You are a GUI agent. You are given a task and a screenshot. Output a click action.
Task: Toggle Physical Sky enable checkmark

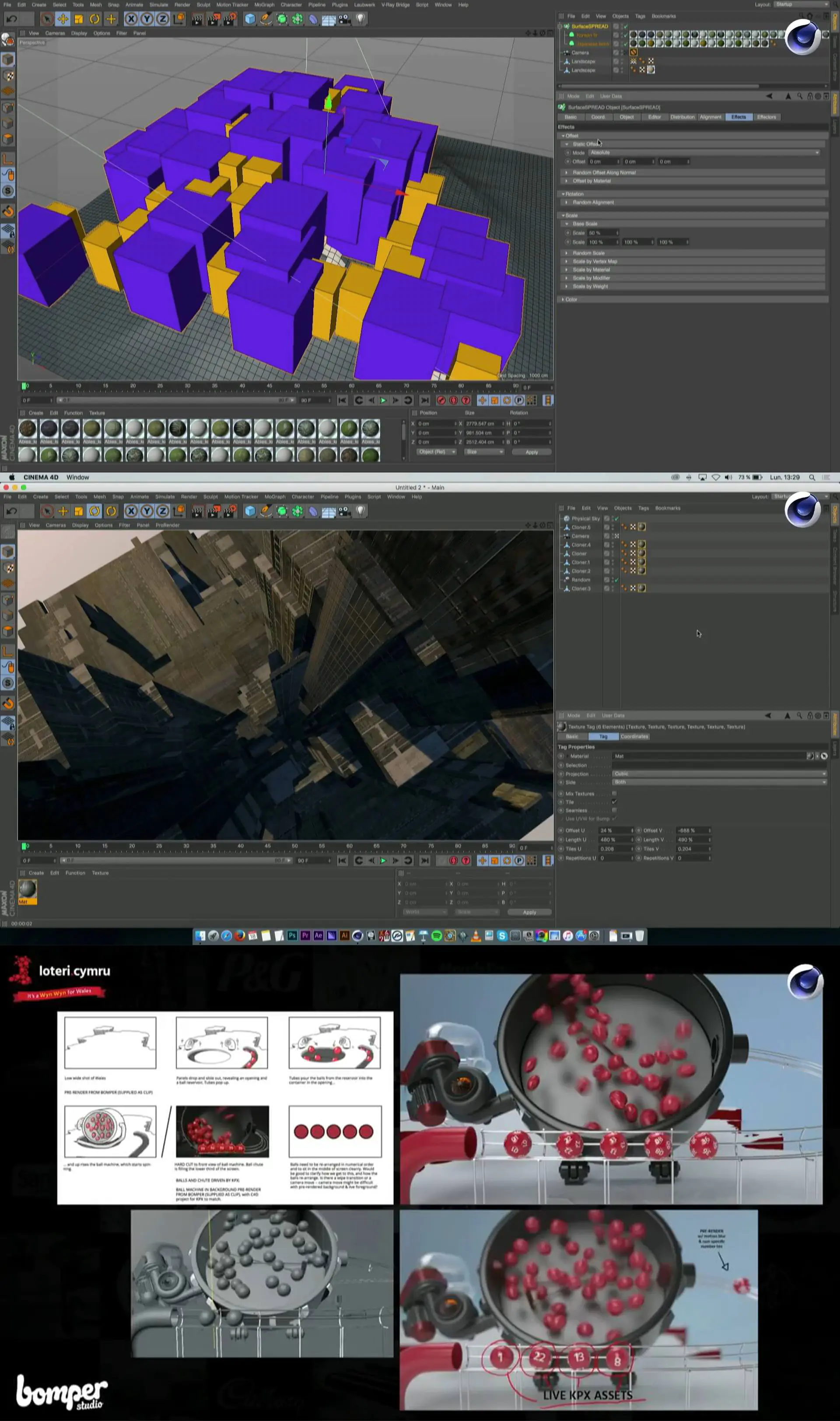tap(616, 518)
